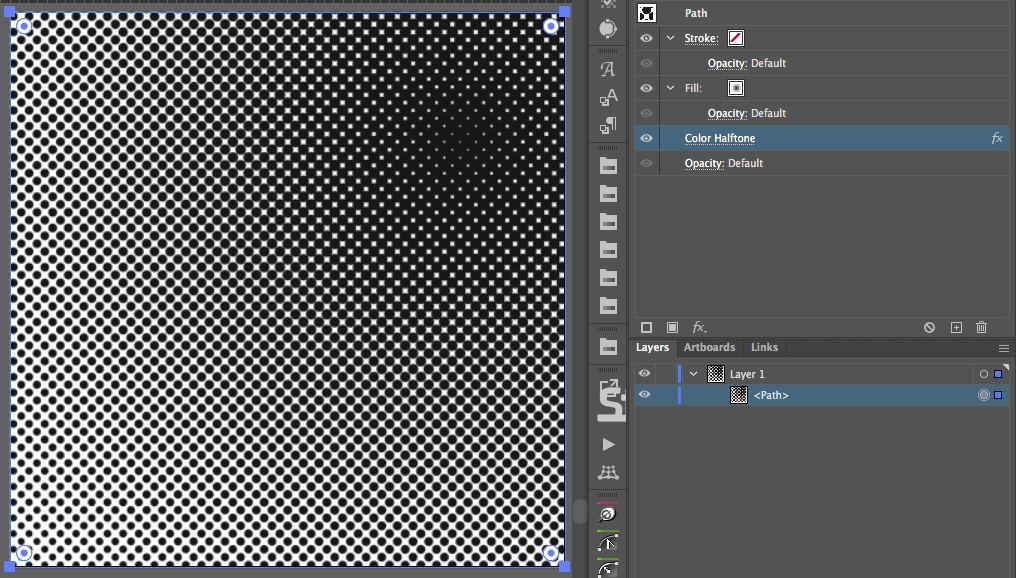Click Duplicate Selected Item plus icon
The image size is (1016, 578).
pyautogui.click(x=956, y=328)
